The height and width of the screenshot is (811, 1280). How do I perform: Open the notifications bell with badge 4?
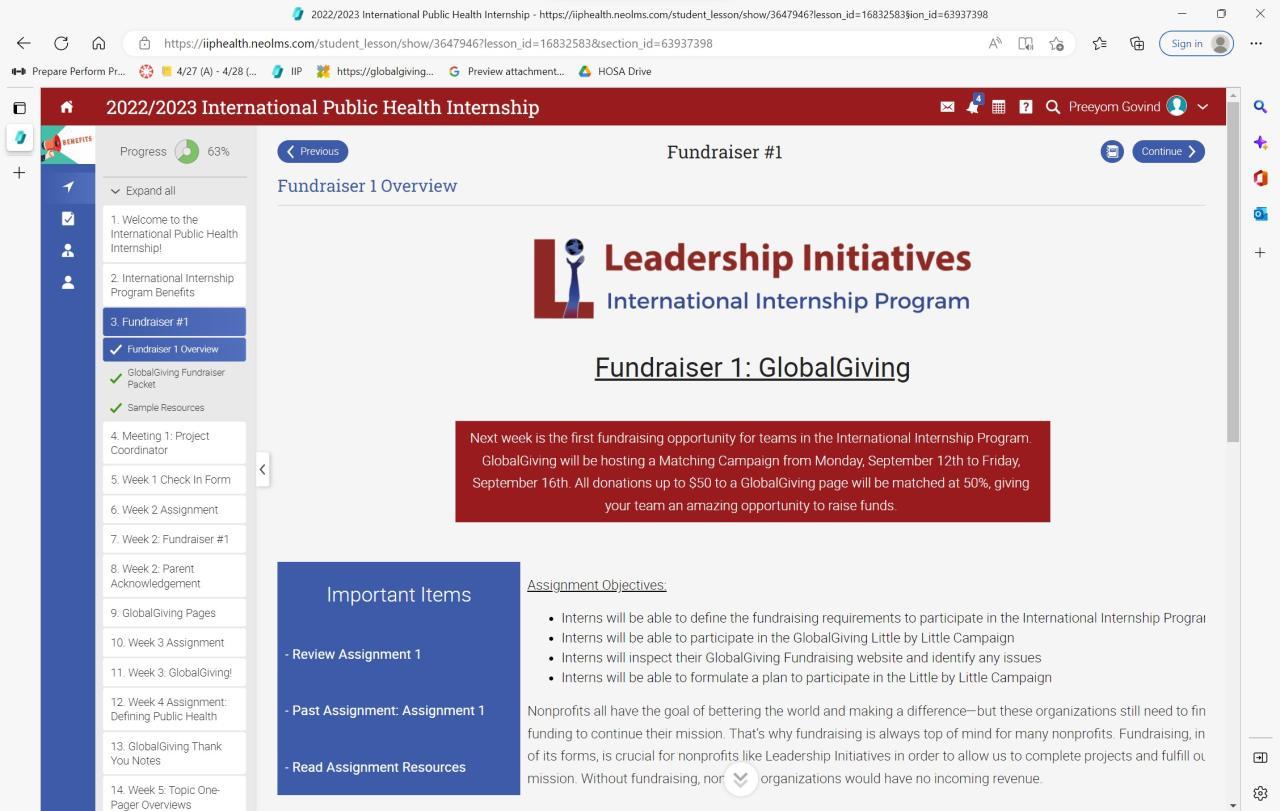click(x=973, y=106)
